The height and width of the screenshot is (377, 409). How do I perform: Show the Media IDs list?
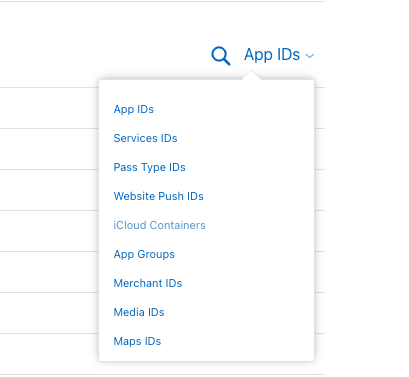pos(139,312)
